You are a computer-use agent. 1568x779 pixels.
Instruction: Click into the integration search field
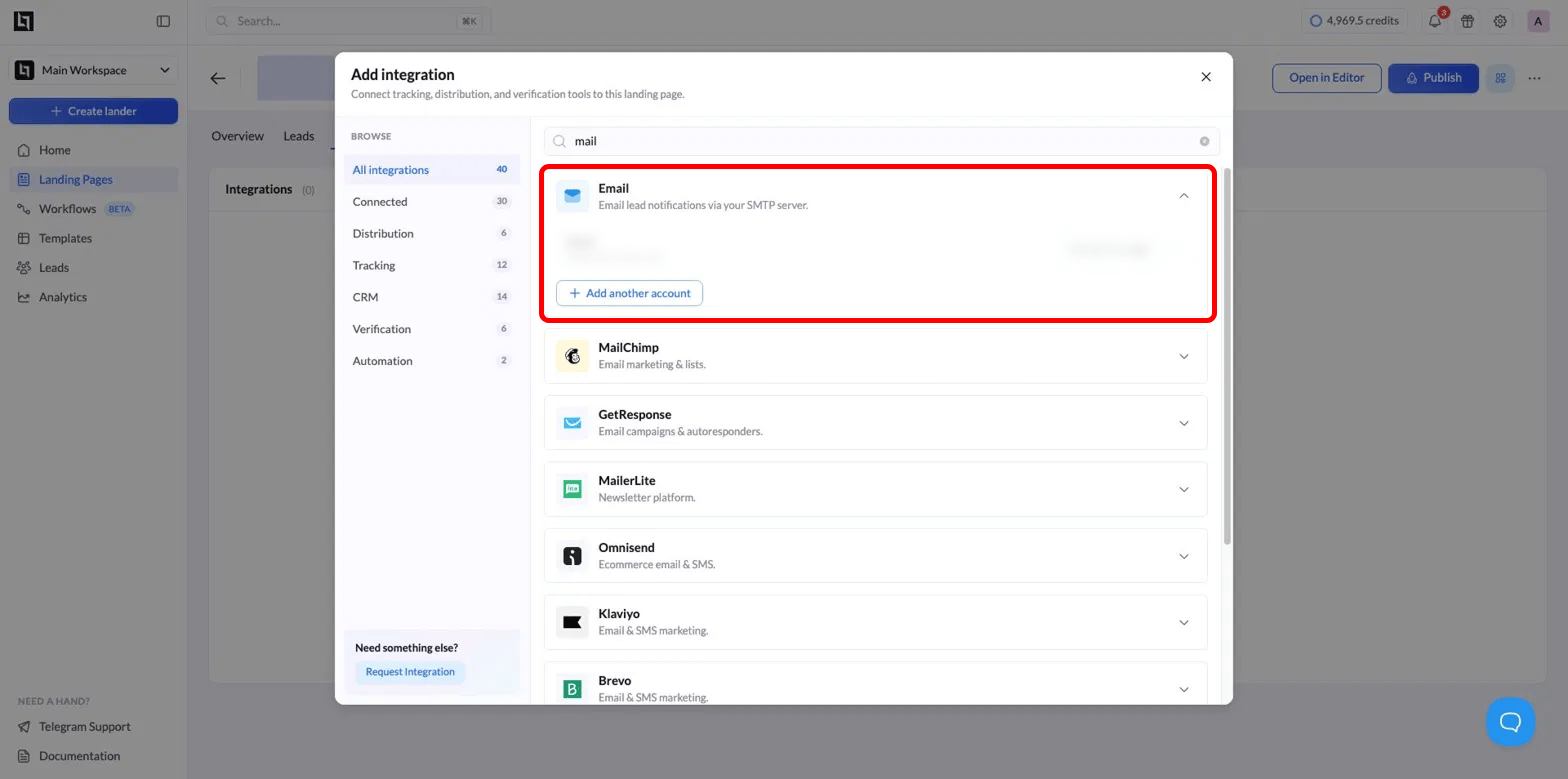click(882, 141)
